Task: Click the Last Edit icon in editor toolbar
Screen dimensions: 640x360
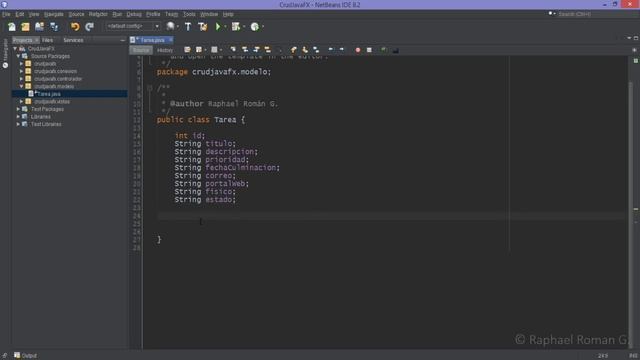Action: click(x=187, y=50)
